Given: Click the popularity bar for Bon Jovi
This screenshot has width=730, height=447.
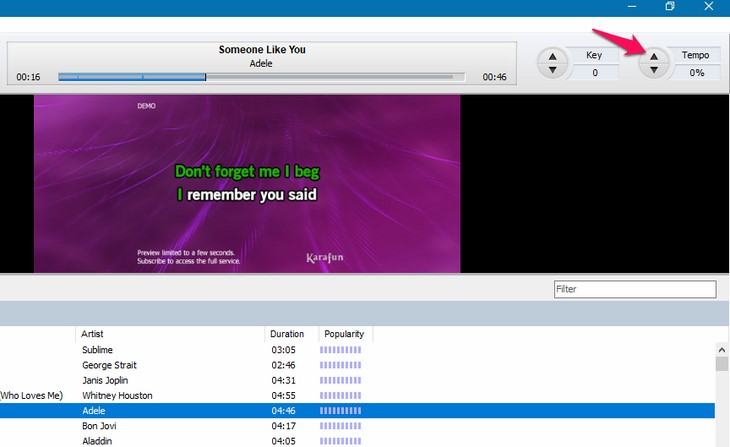Looking at the screenshot, I should tap(340, 426).
